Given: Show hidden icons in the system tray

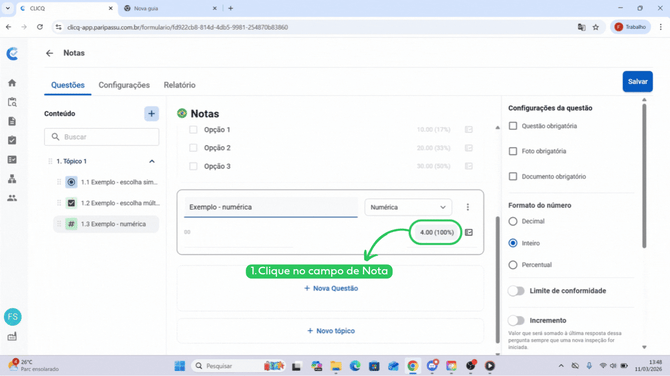Looking at the screenshot, I should click(561, 366).
